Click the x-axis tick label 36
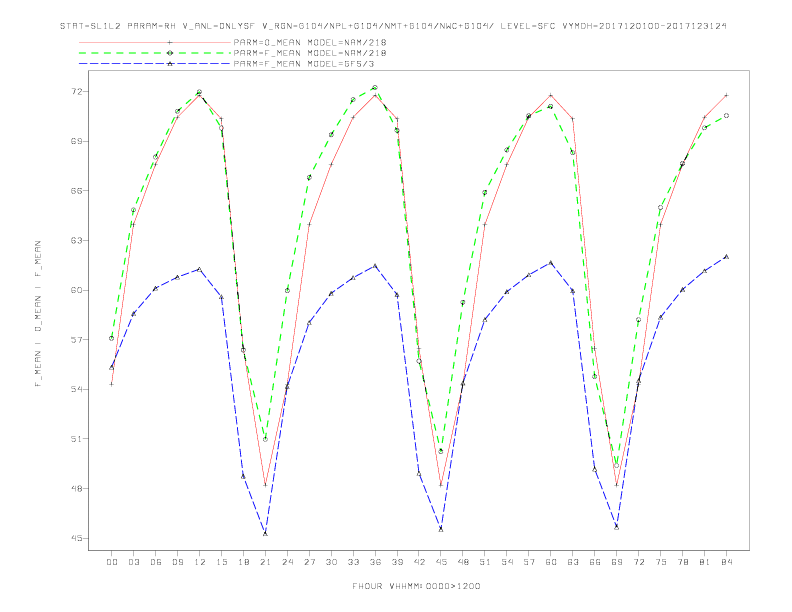The image size is (792, 612). [375, 562]
